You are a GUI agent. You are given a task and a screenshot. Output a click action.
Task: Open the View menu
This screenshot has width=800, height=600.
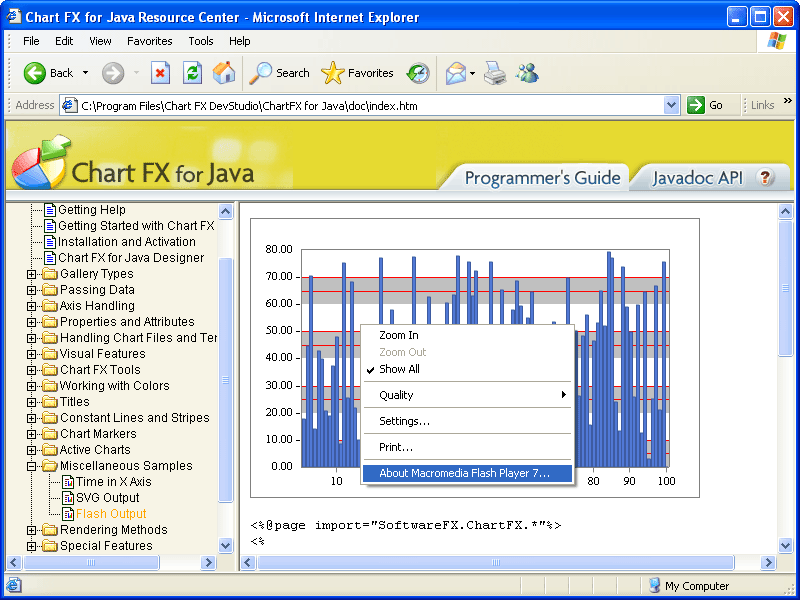100,41
